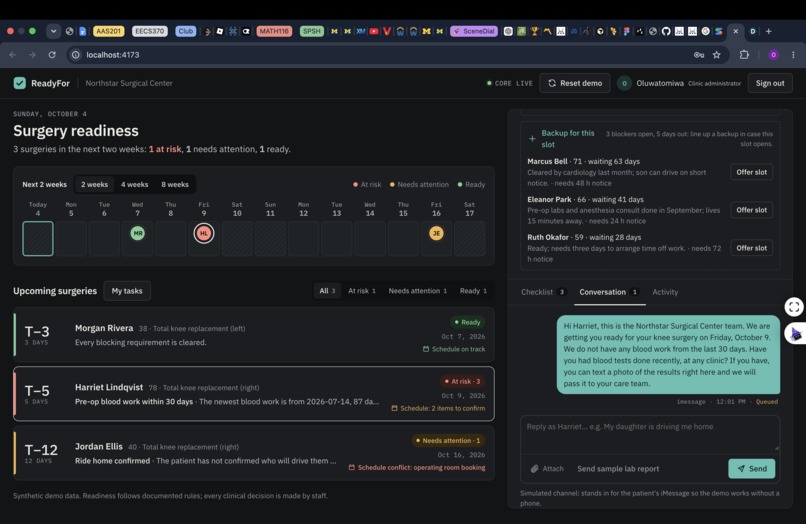This screenshot has width=806, height=524.
Task: Click the At risk · 3 status badge
Action: (x=463, y=381)
